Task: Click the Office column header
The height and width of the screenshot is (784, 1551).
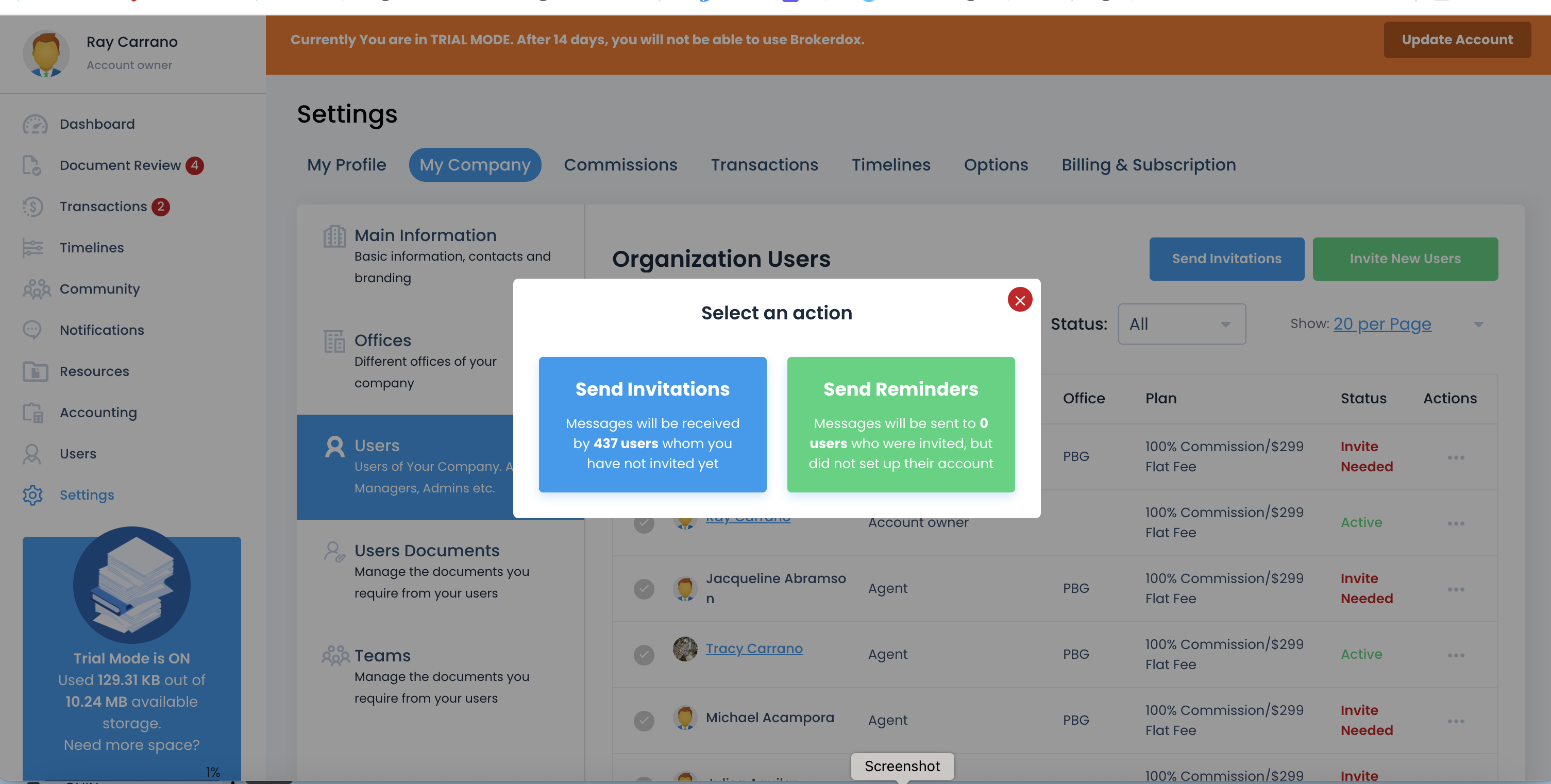Action: coord(1083,399)
